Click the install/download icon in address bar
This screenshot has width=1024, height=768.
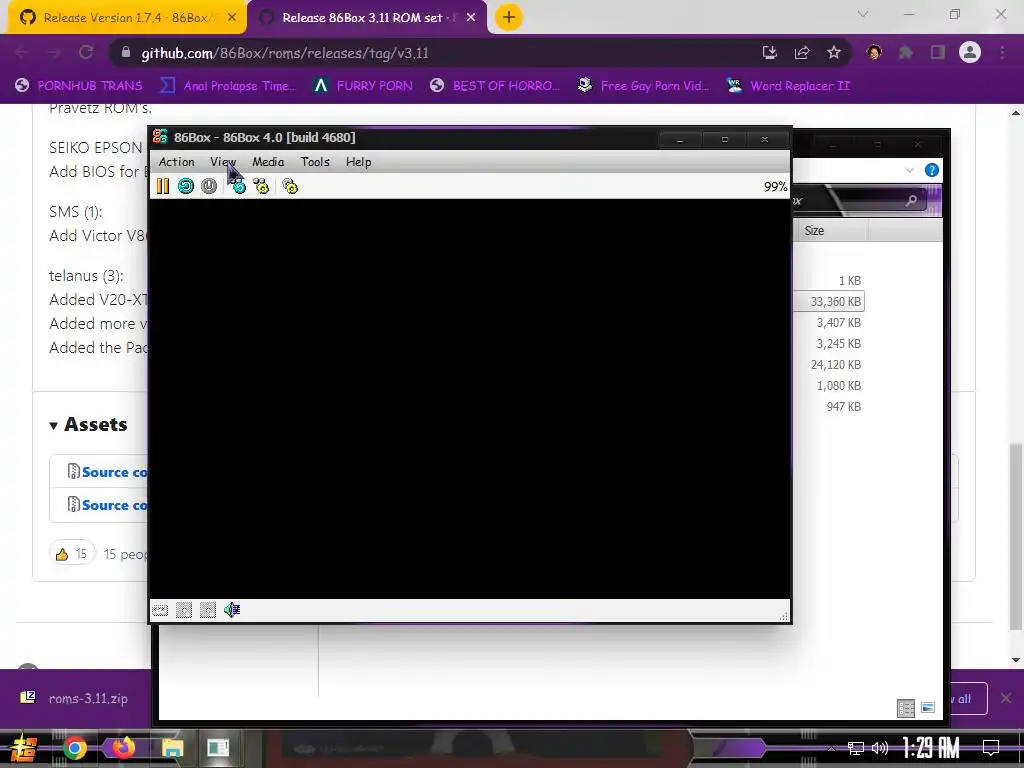[x=770, y=53]
